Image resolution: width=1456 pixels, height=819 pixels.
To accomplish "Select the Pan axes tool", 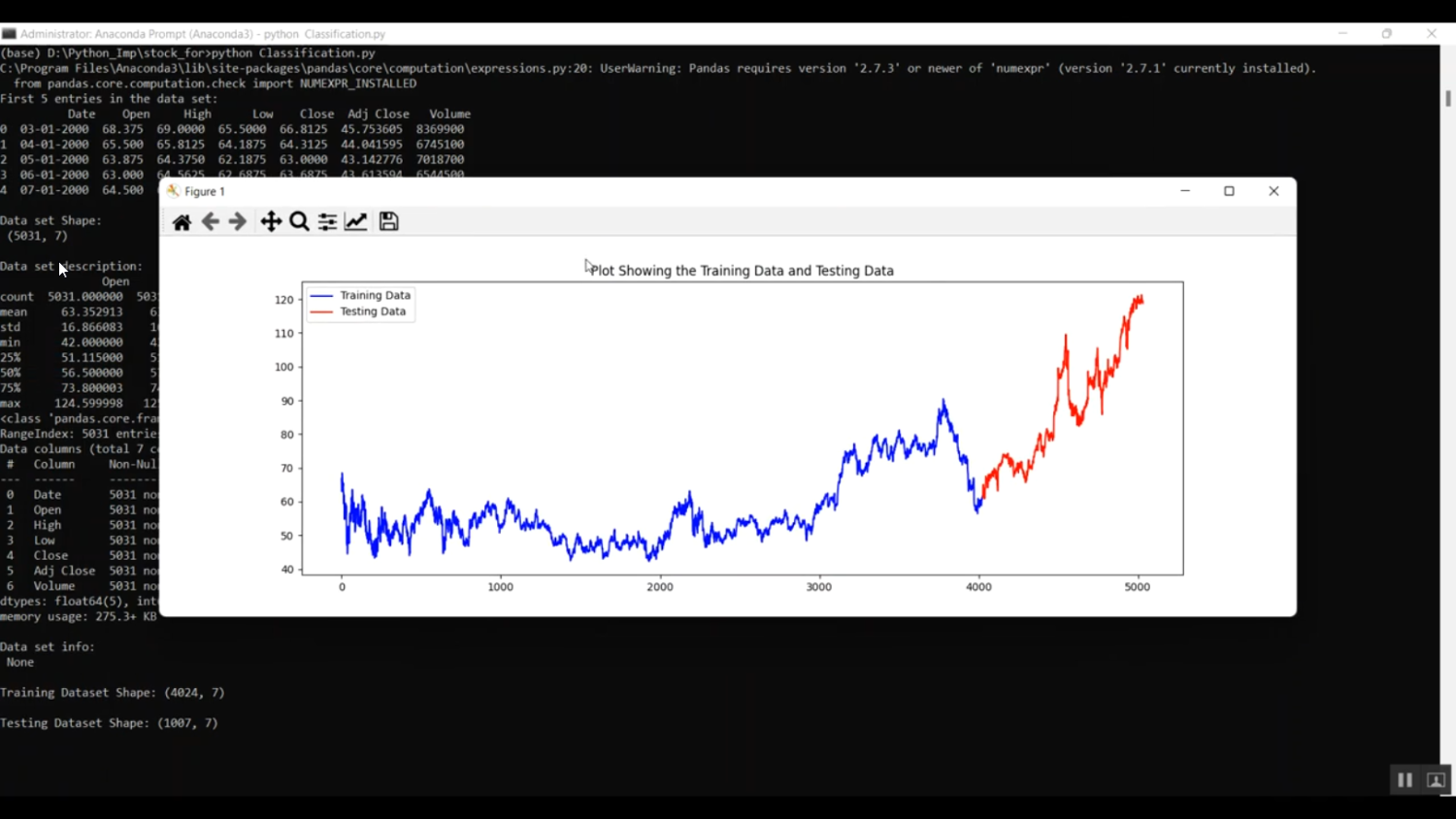I will pos(271,222).
